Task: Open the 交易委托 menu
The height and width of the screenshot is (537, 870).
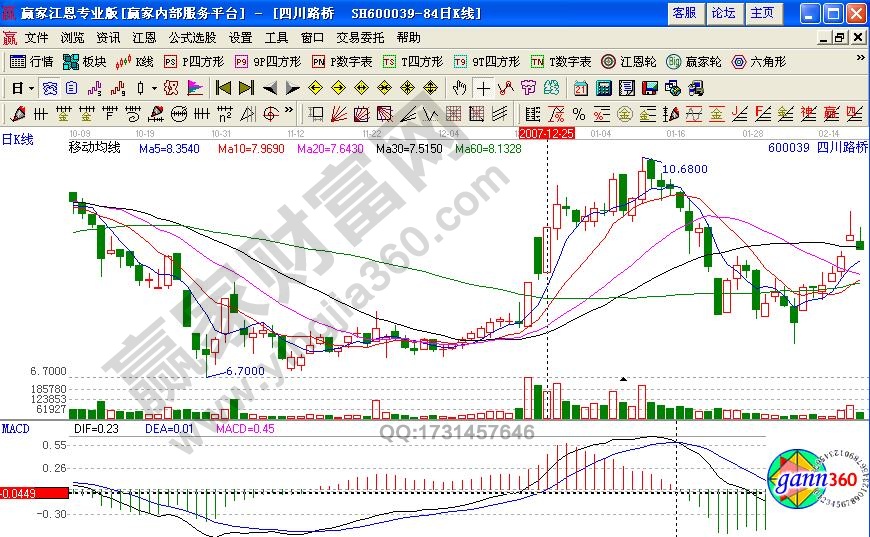Action: point(359,37)
